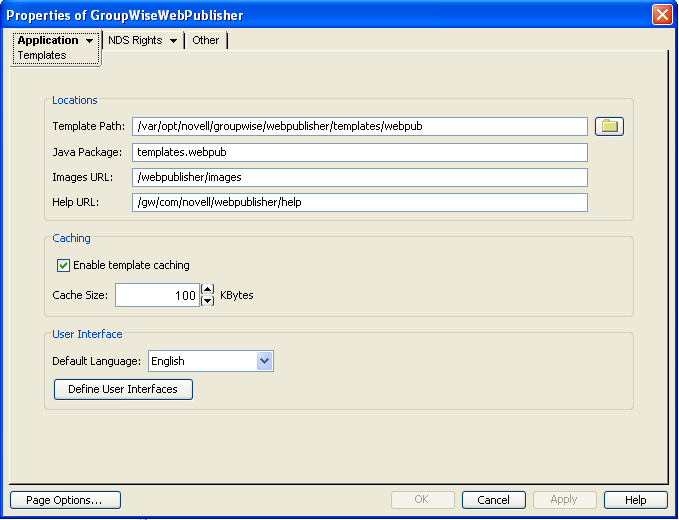Screen dimensions: 679x520
Task: Click inside the Template Path field
Action: (360, 126)
